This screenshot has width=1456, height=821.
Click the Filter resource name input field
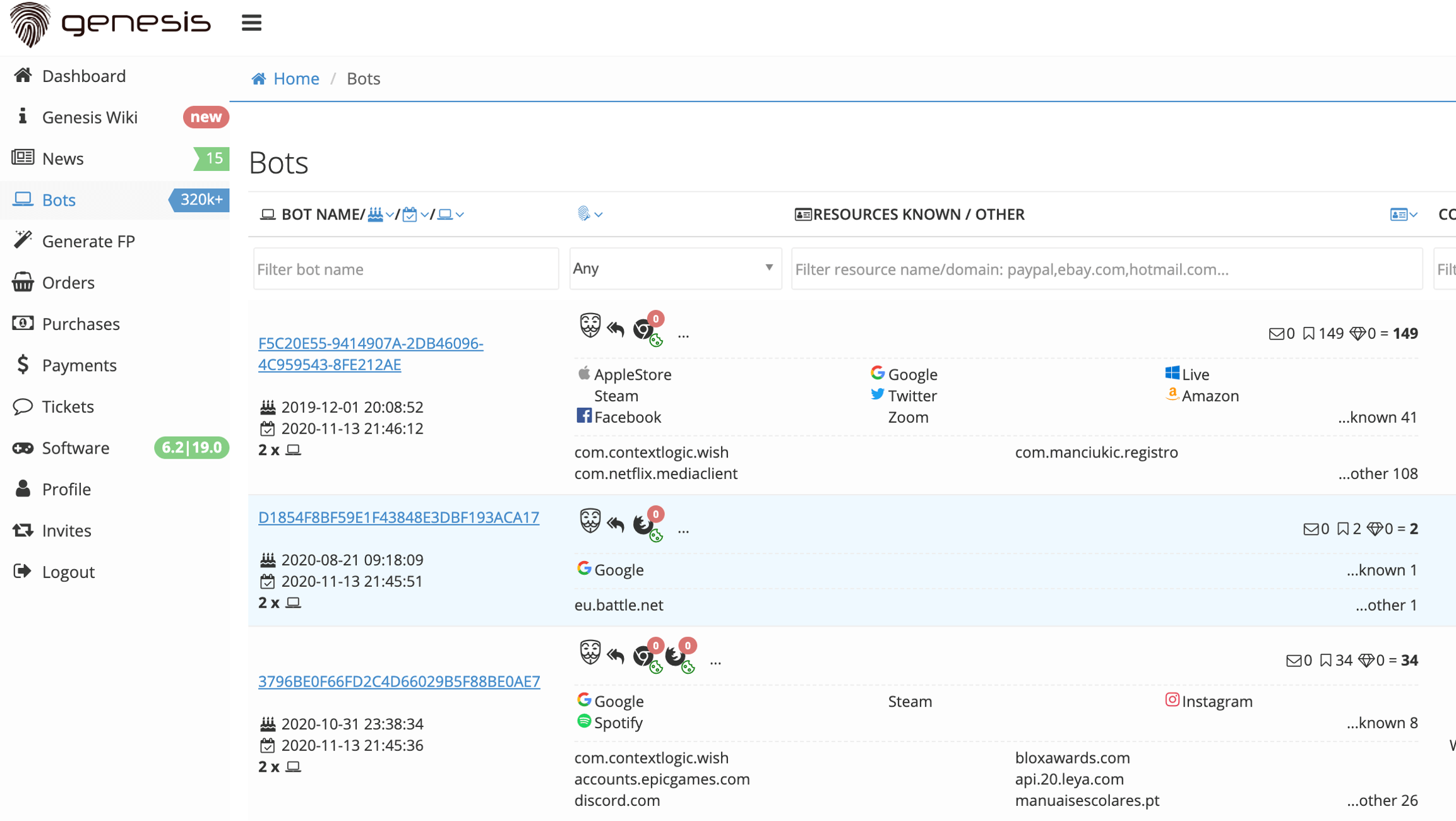[1104, 268]
